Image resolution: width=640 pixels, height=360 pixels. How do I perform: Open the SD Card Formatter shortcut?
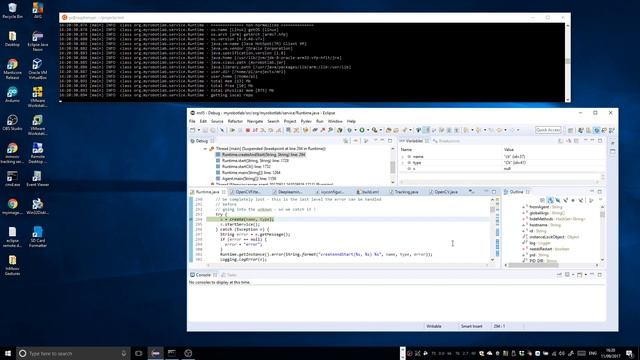point(38,237)
